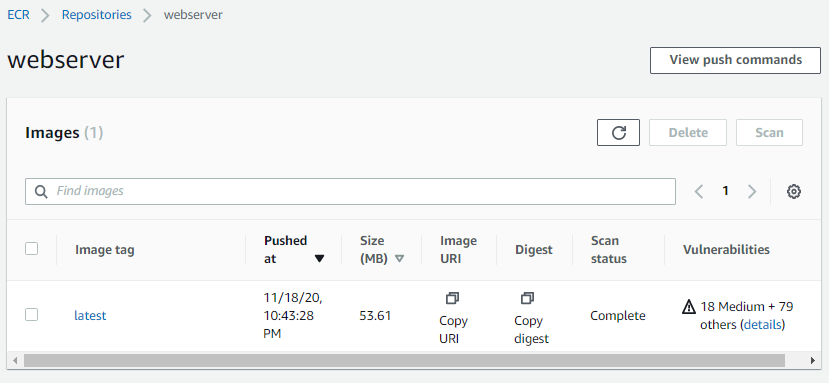
Task: Focus the Find images search field
Action: coord(350,192)
